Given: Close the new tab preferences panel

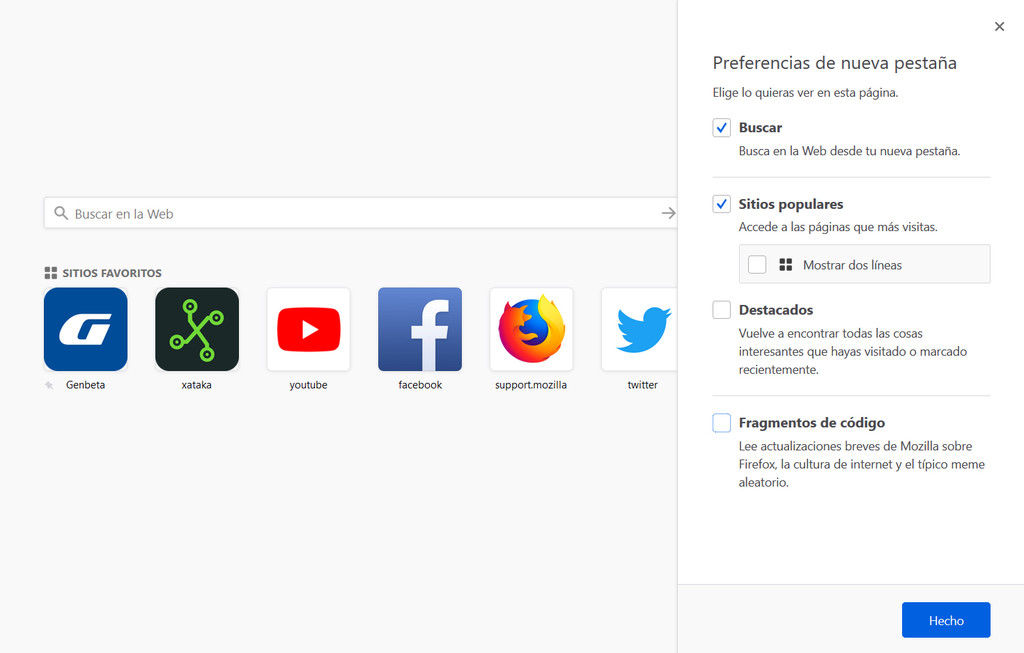Looking at the screenshot, I should point(999,26).
